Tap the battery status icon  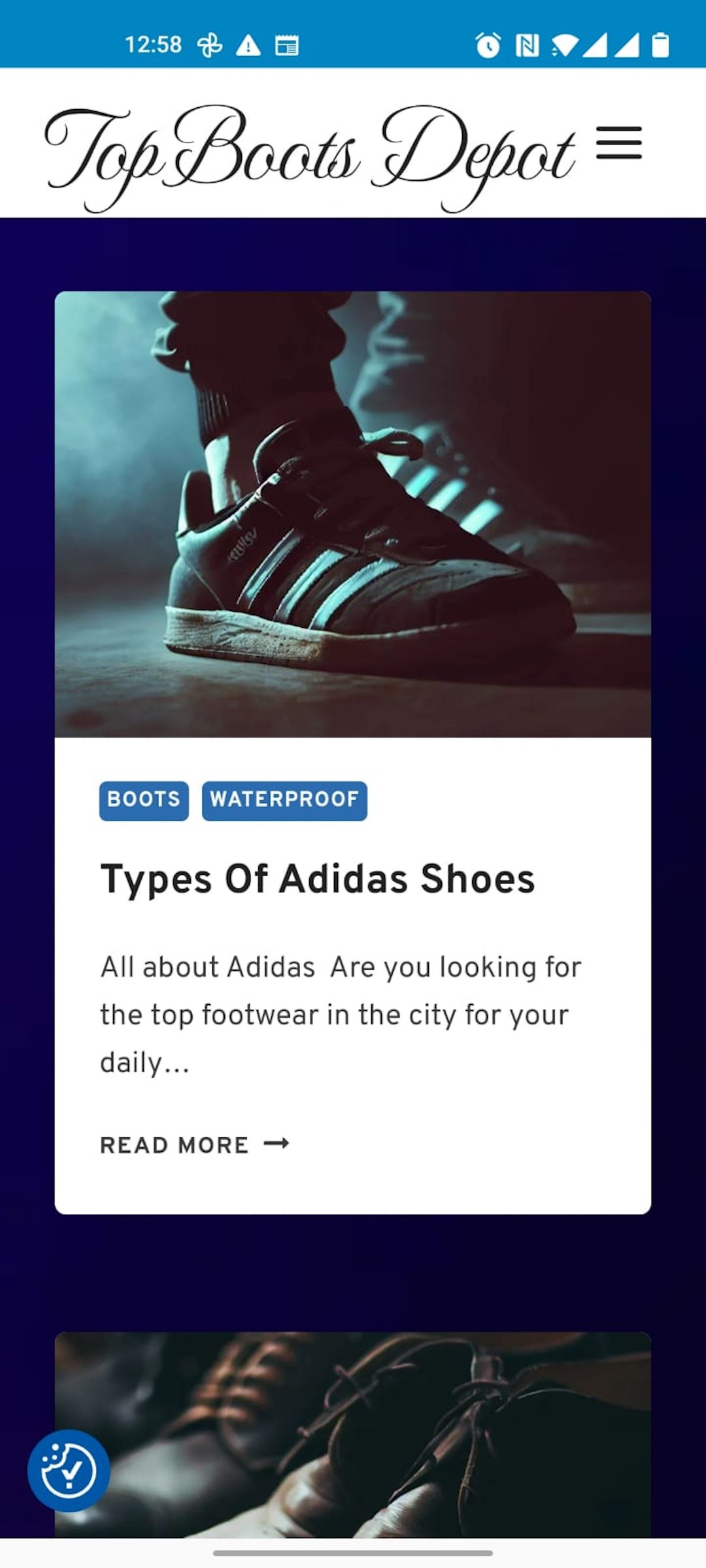pyautogui.click(x=660, y=45)
